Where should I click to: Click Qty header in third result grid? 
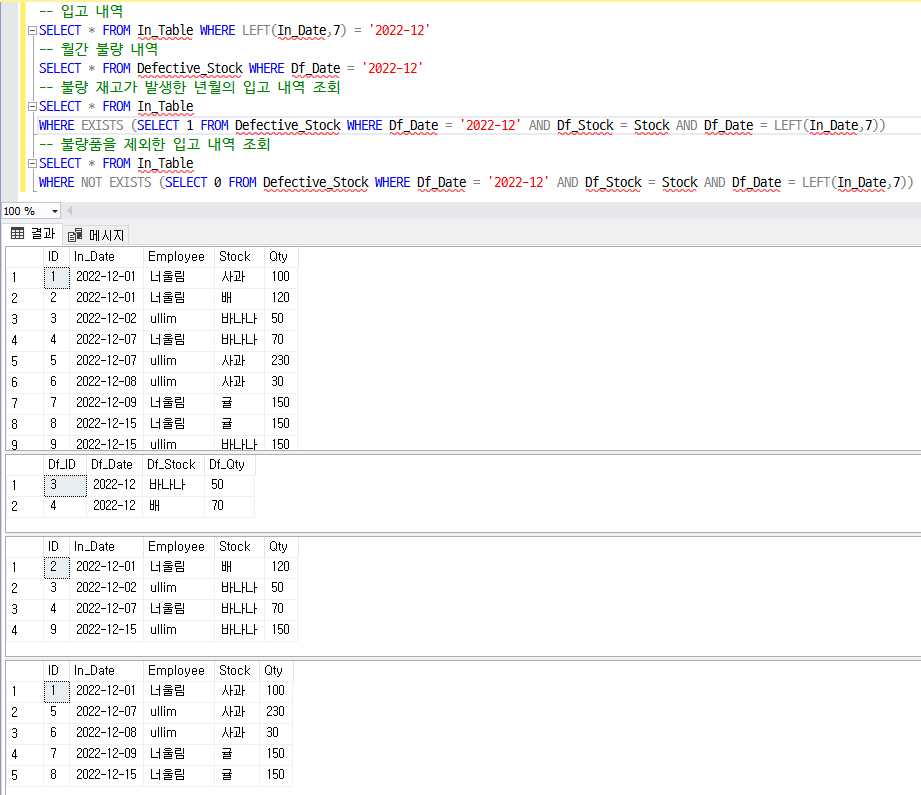coord(280,547)
